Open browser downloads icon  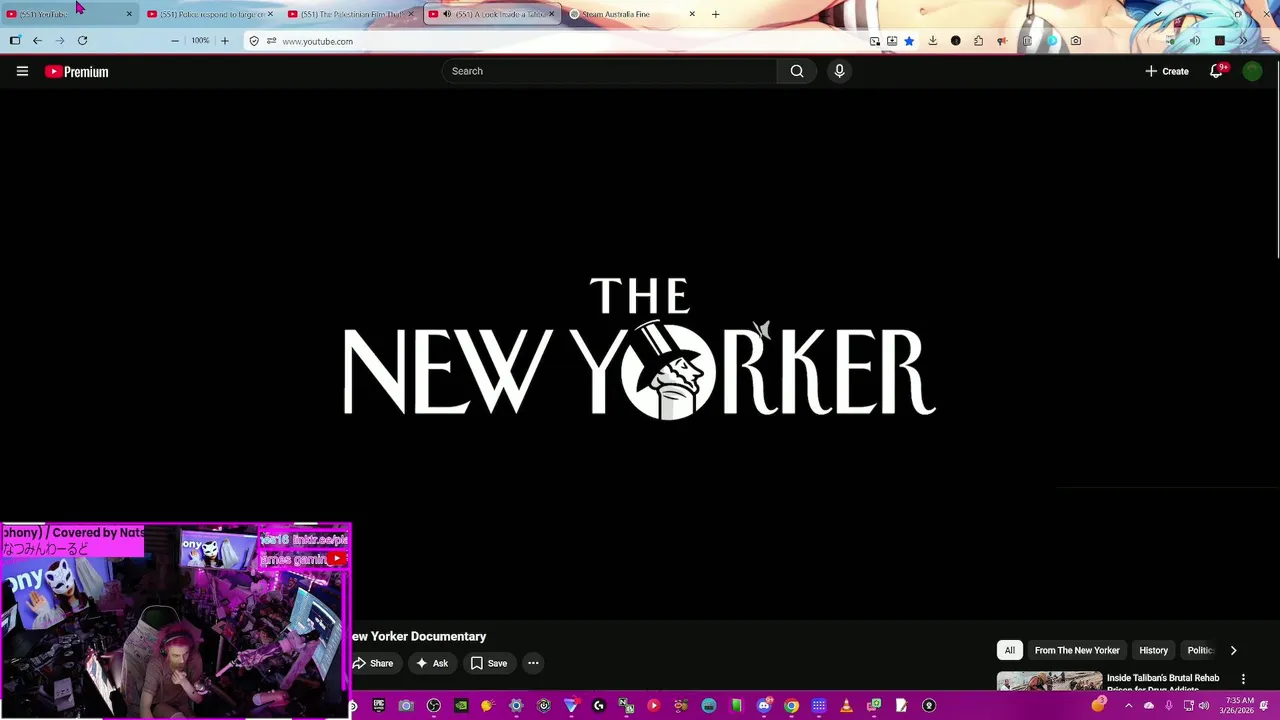click(932, 41)
